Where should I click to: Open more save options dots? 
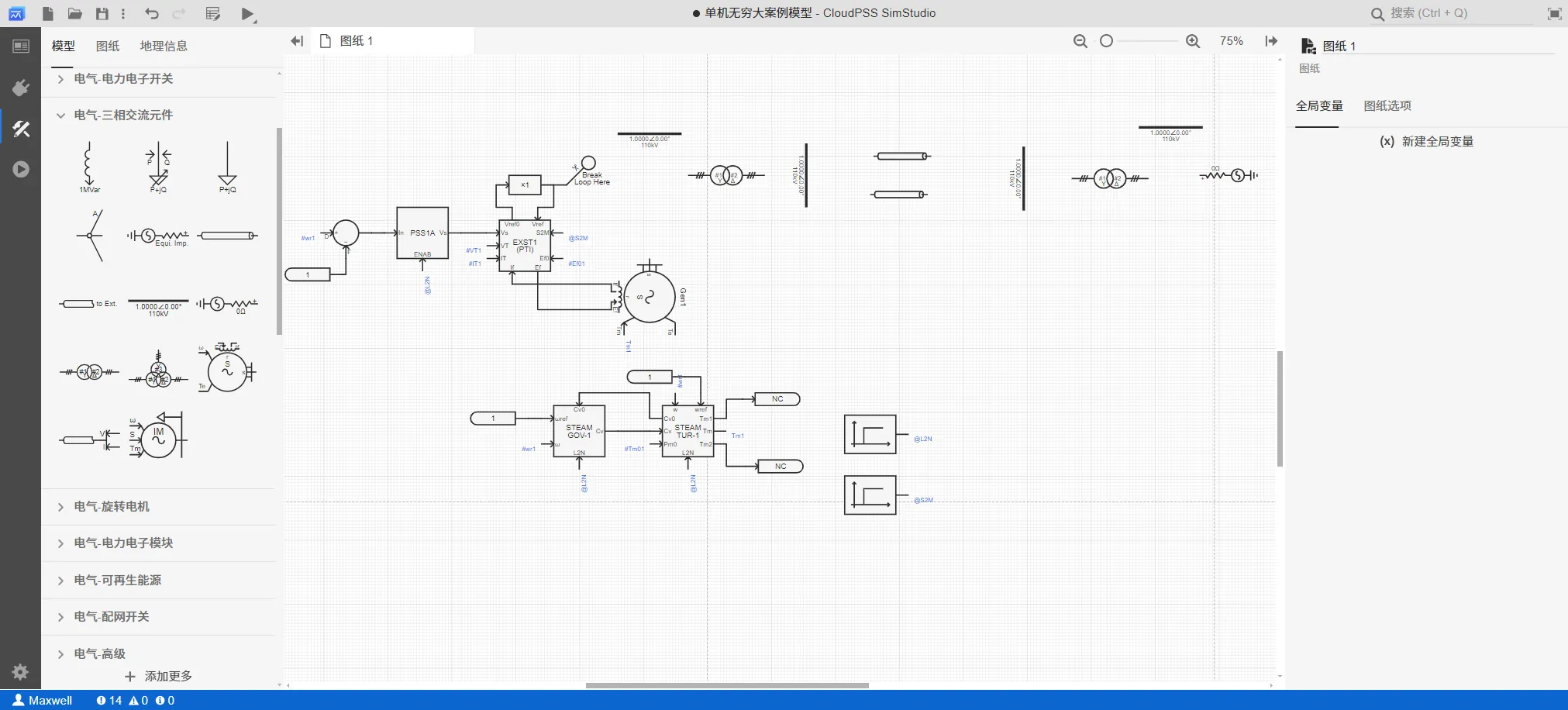(123, 13)
